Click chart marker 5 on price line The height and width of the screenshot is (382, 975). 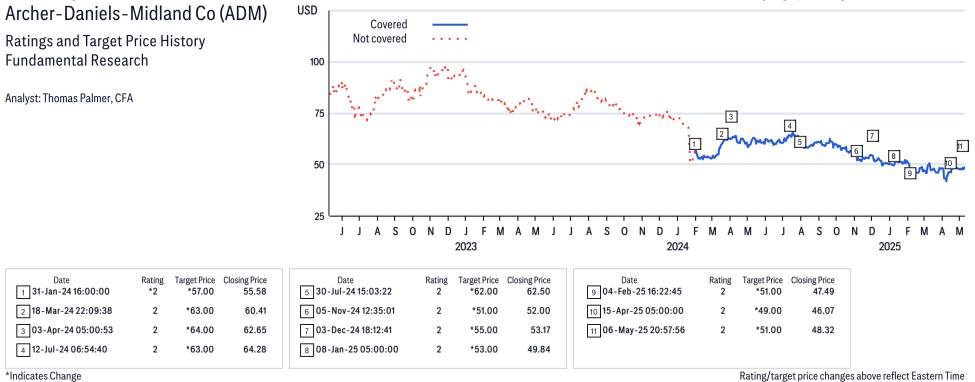click(x=800, y=141)
